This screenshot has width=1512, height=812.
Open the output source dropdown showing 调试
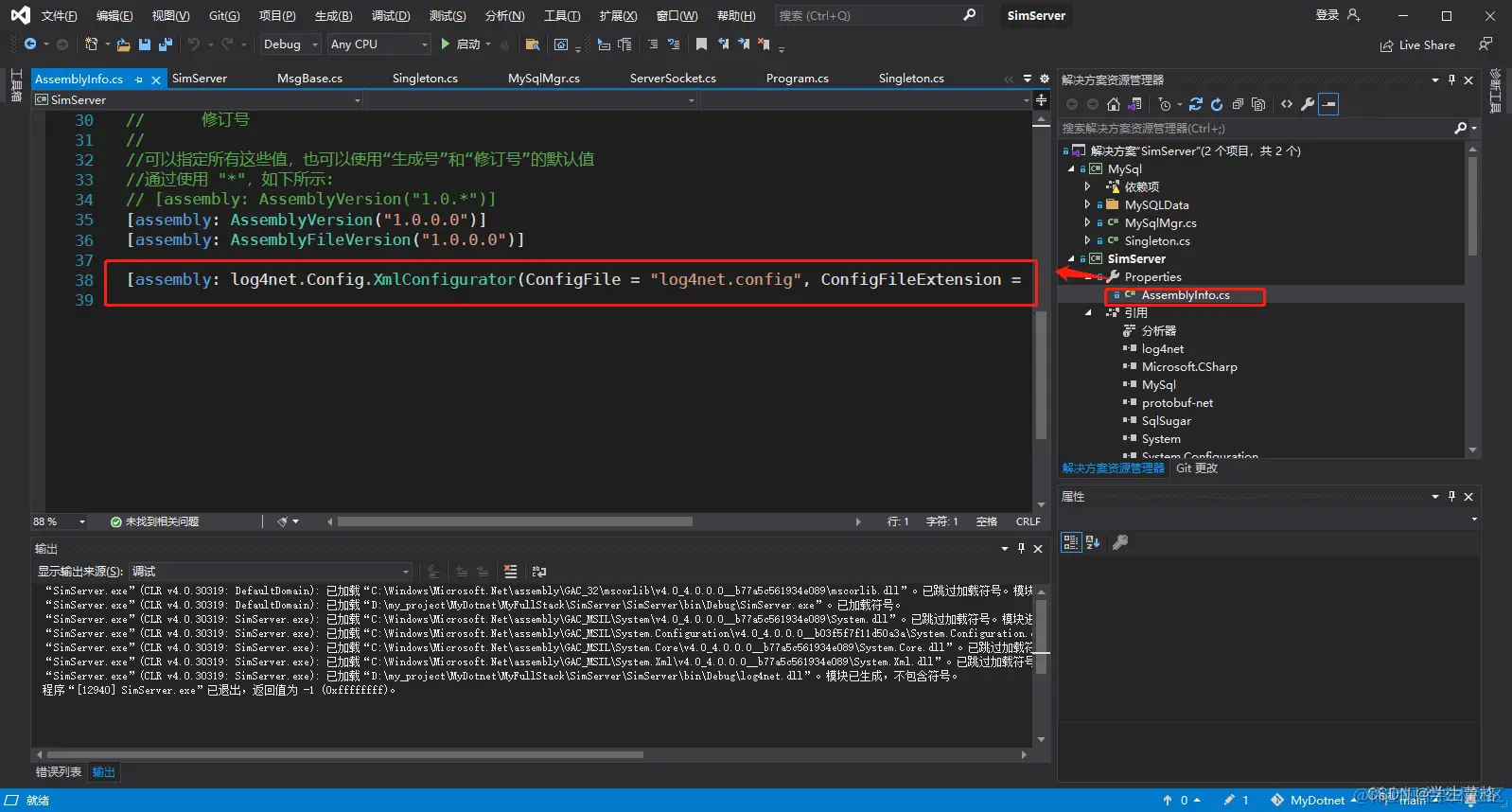[x=270, y=572]
